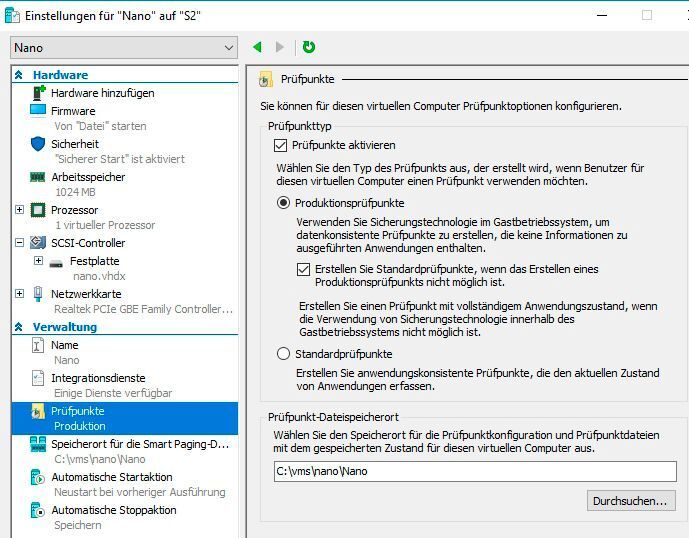Click the Sicherheit shield icon
This screenshot has width=689, height=538.
(x=38, y=143)
